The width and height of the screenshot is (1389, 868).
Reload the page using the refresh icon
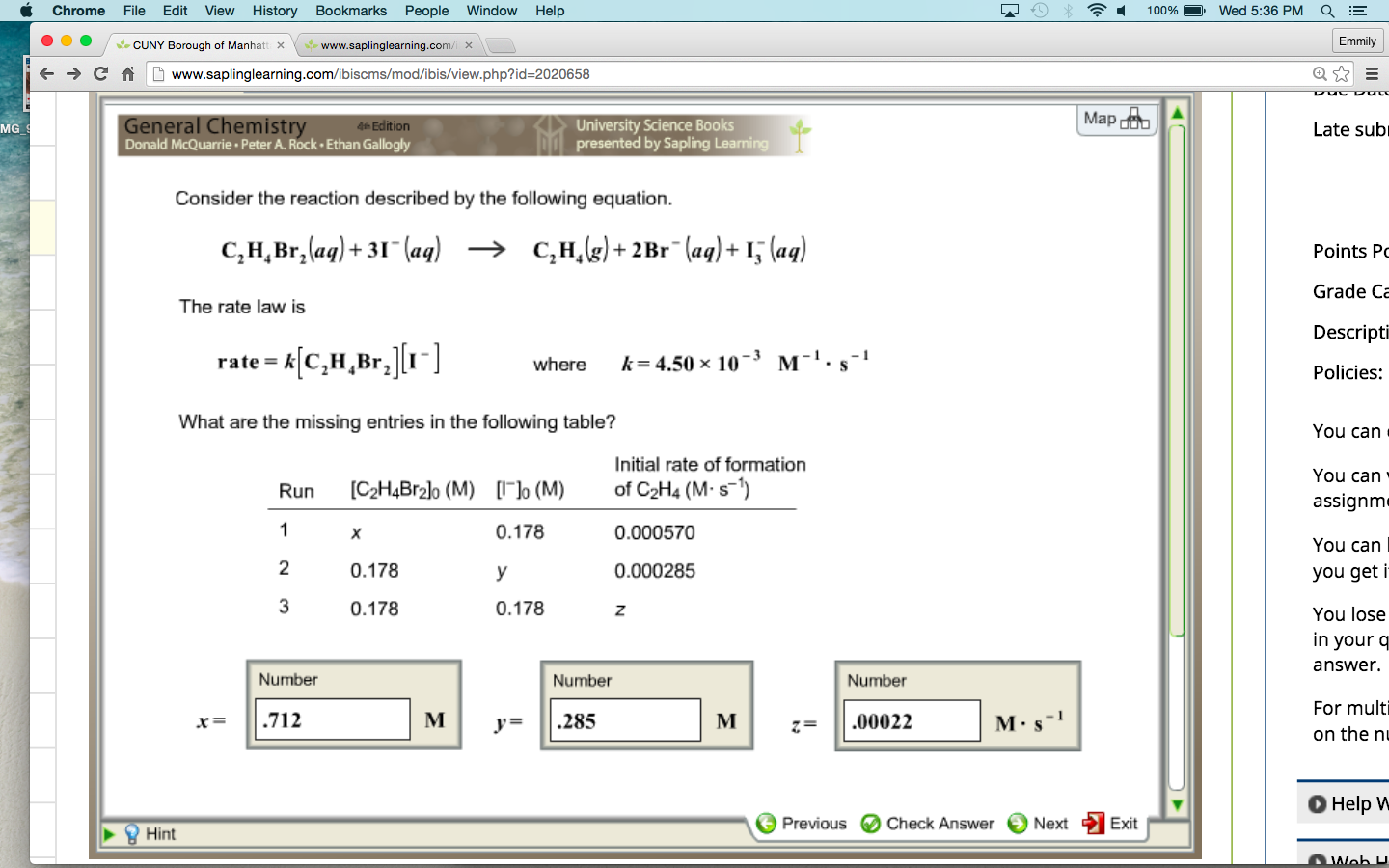pos(101,73)
